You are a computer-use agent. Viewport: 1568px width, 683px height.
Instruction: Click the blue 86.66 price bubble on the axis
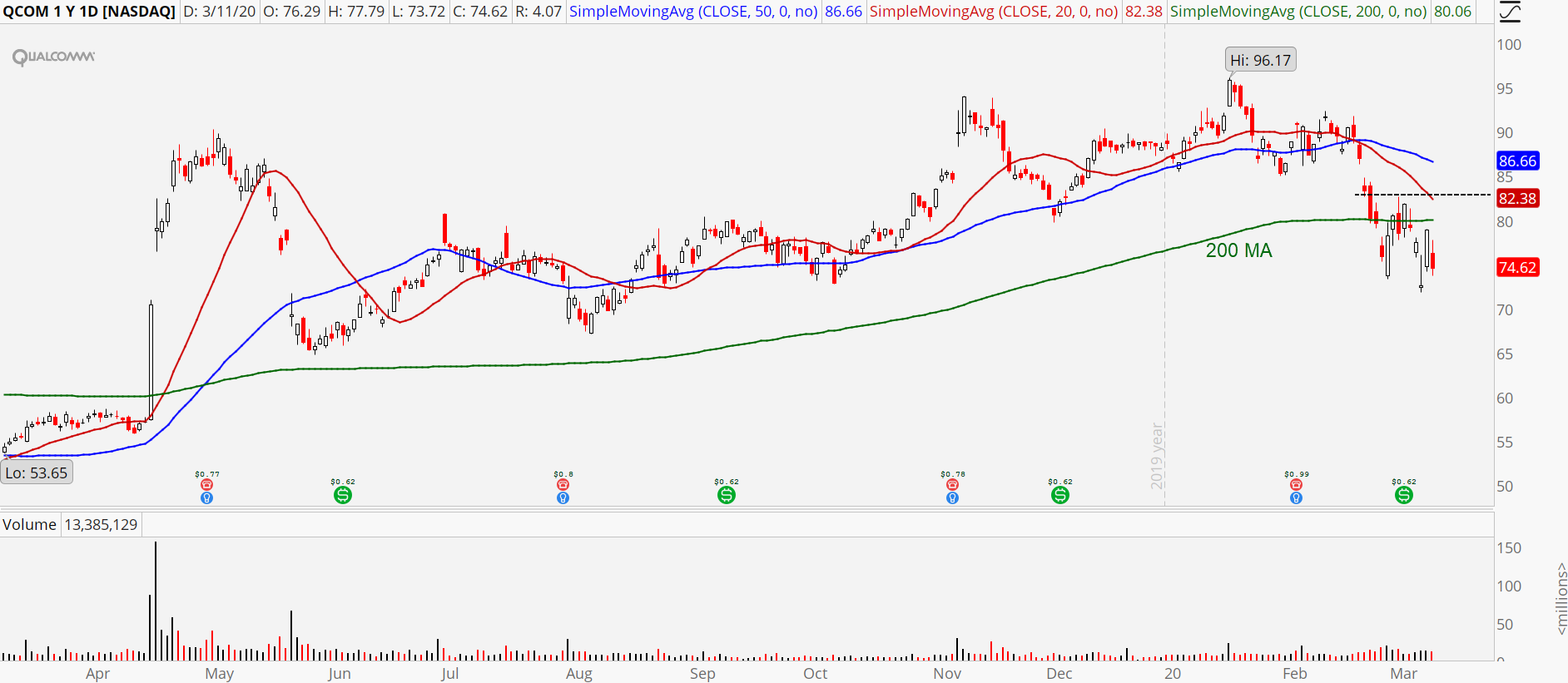[1517, 161]
